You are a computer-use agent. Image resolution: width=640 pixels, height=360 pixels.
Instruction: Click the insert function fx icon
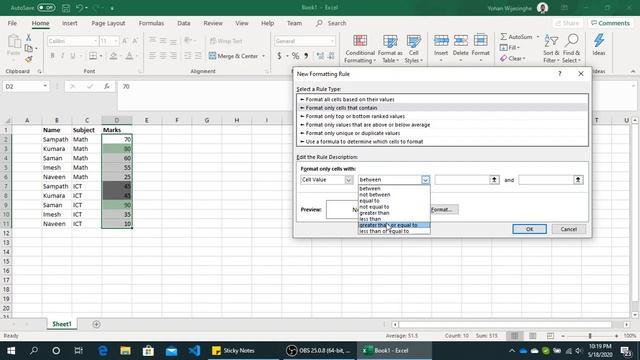107,86
